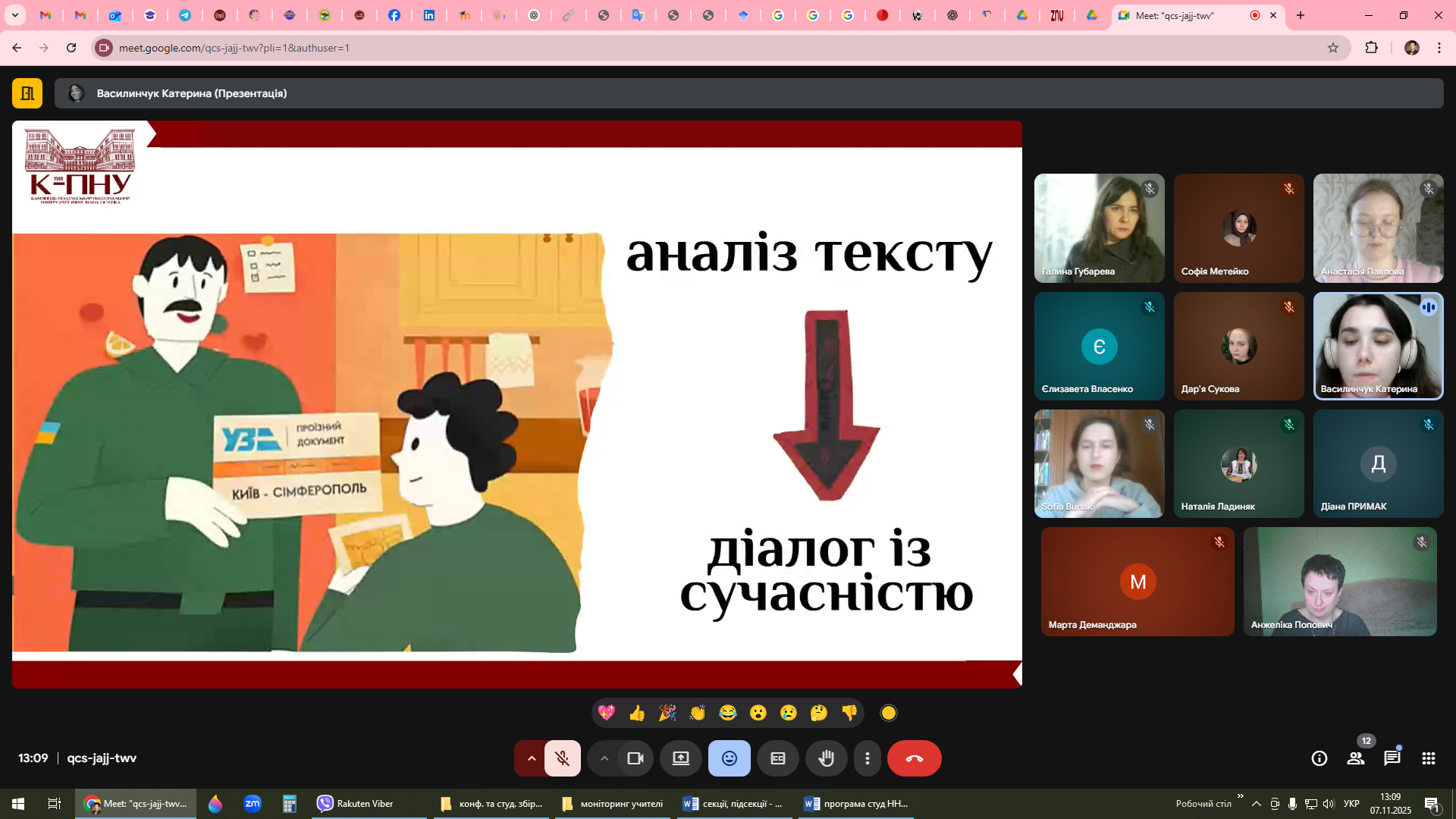Toggle the muted microphone button
This screenshot has height=819, width=1456.
pyautogui.click(x=562, y=758)
